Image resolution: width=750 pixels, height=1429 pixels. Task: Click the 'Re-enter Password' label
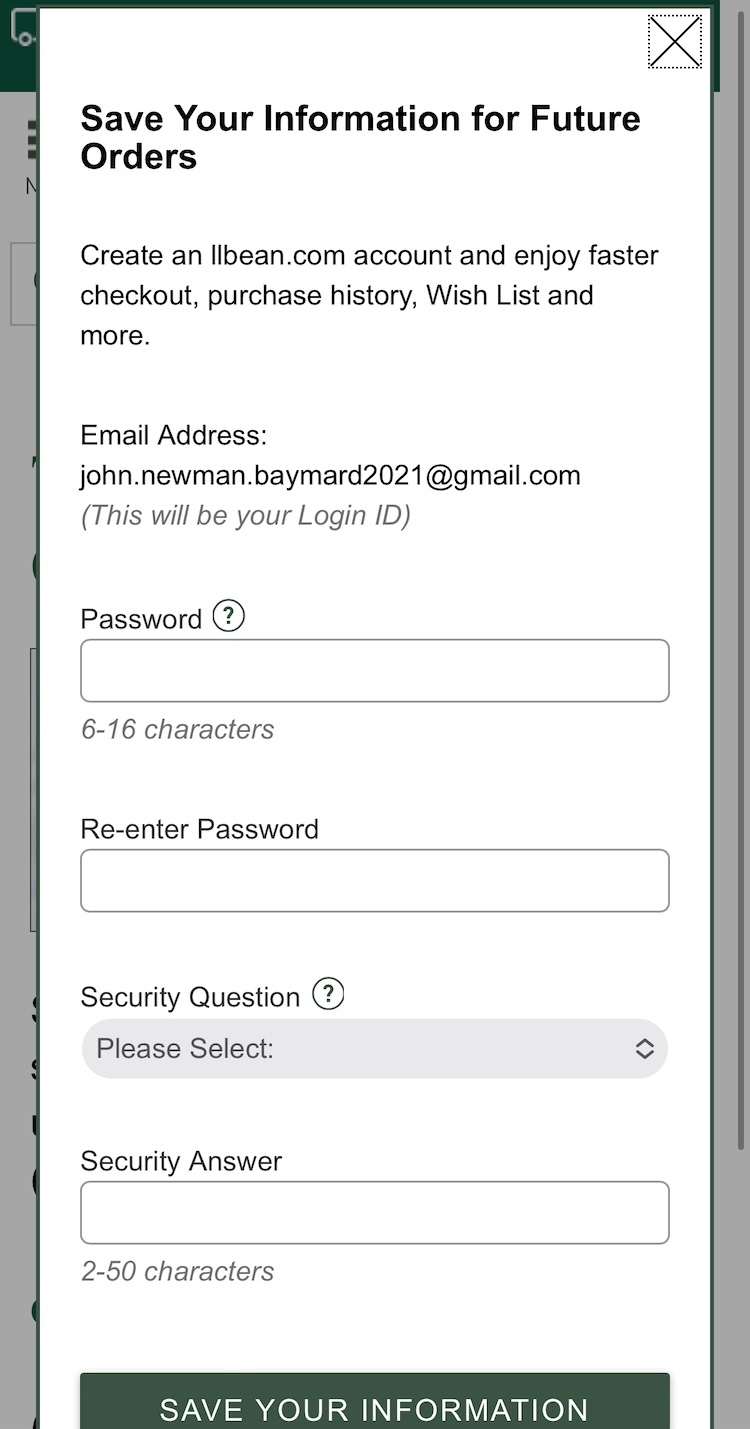[x=199, y=829]
